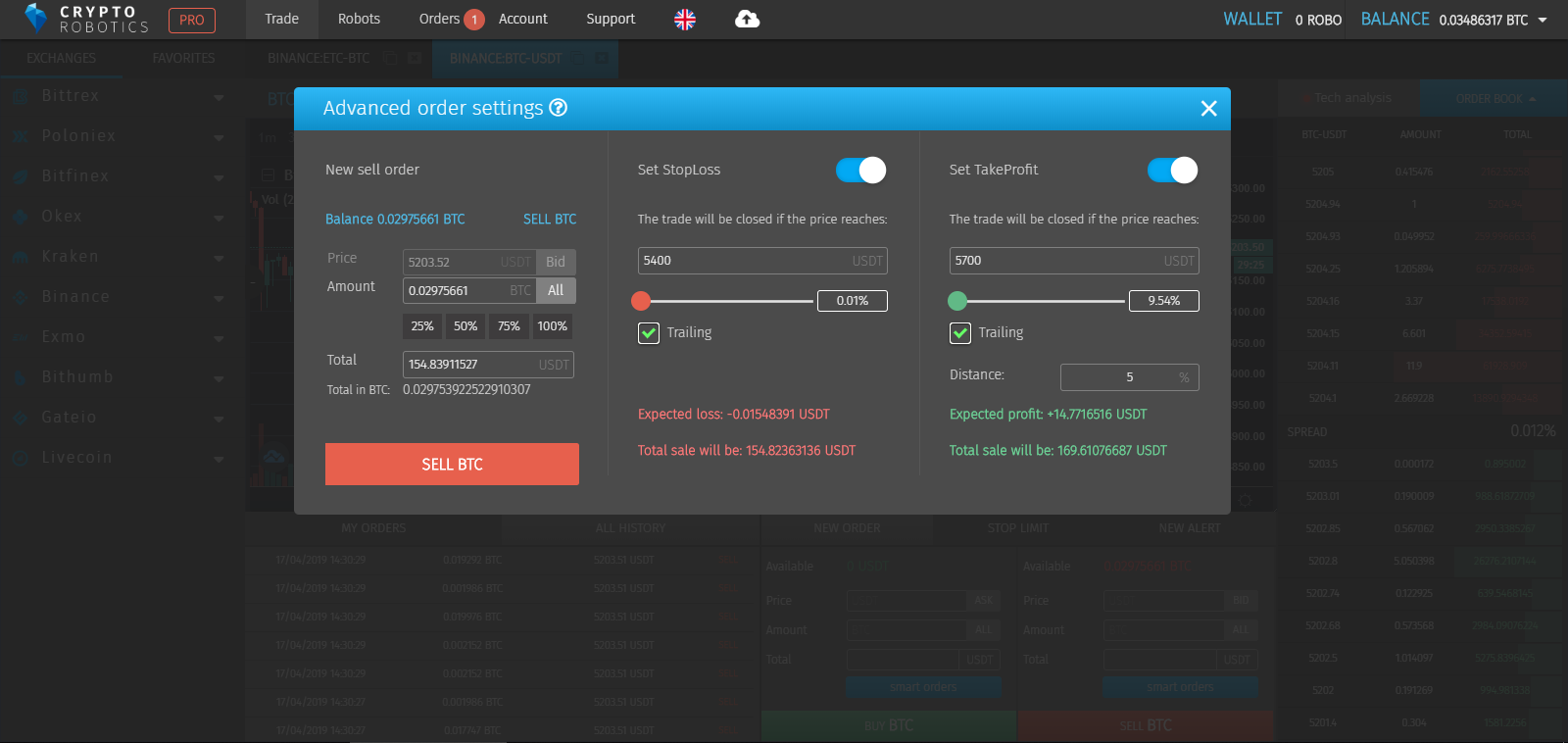Click the Total USDT field
1568x743 pixels.
coord(488,365)
